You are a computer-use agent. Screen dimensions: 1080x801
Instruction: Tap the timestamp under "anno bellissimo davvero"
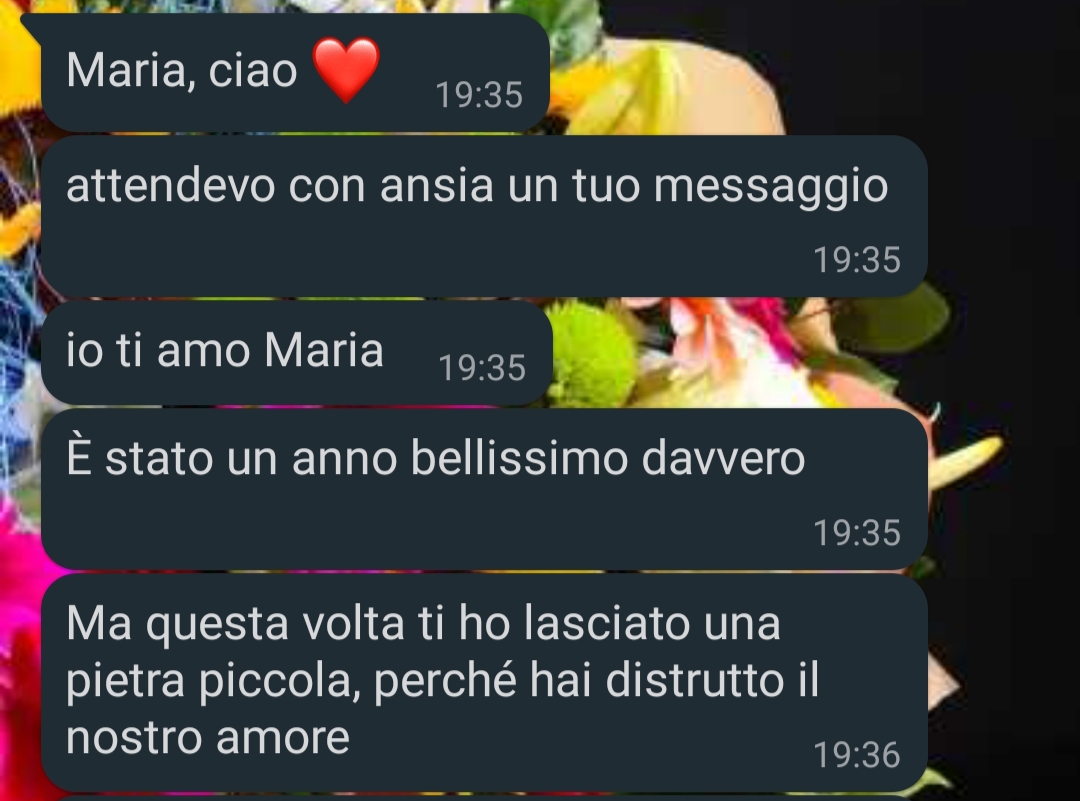(x=857, y=533)
